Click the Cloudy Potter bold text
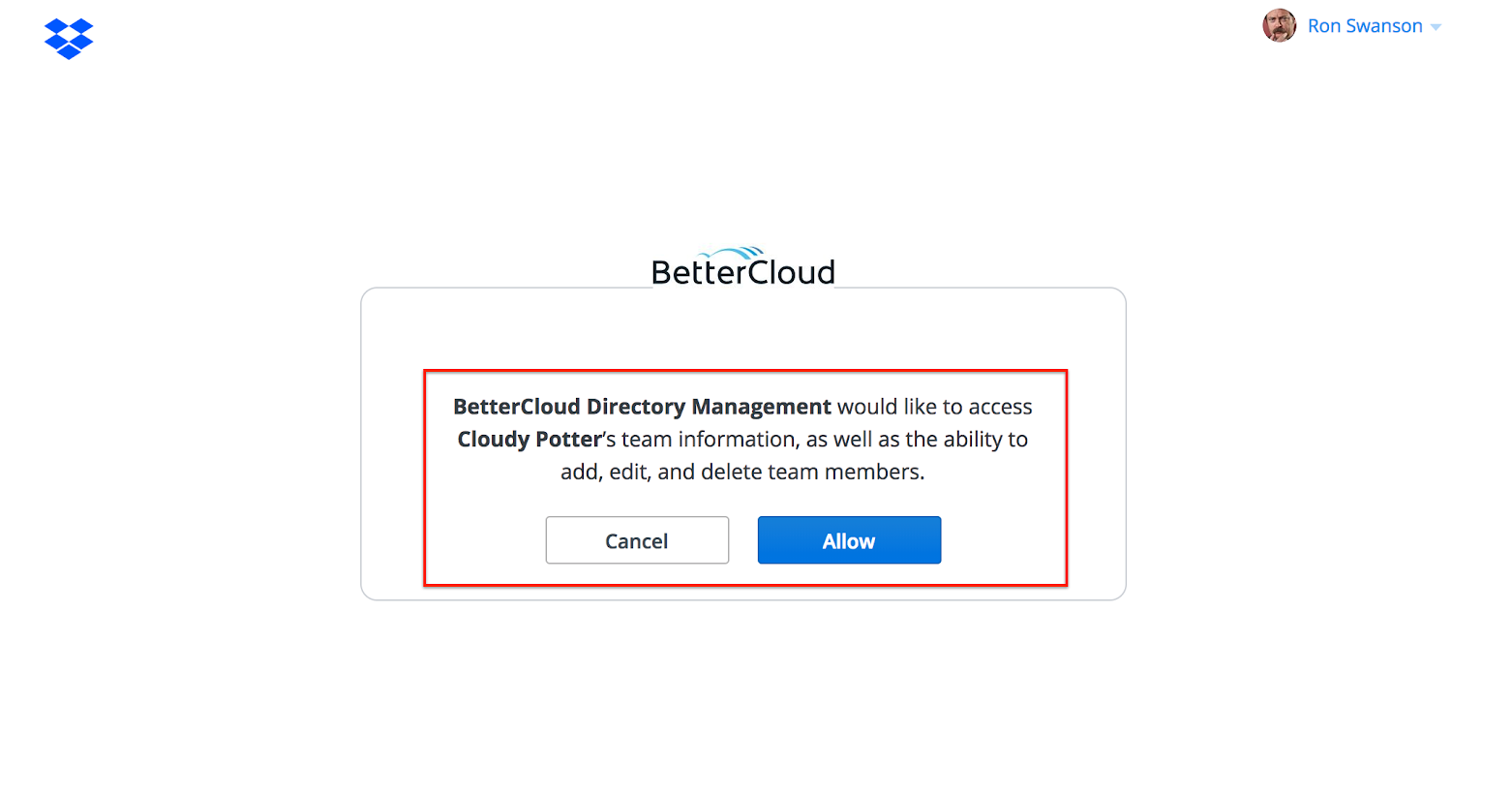Screen dimensions: 1512x796 tap(527, 439)
